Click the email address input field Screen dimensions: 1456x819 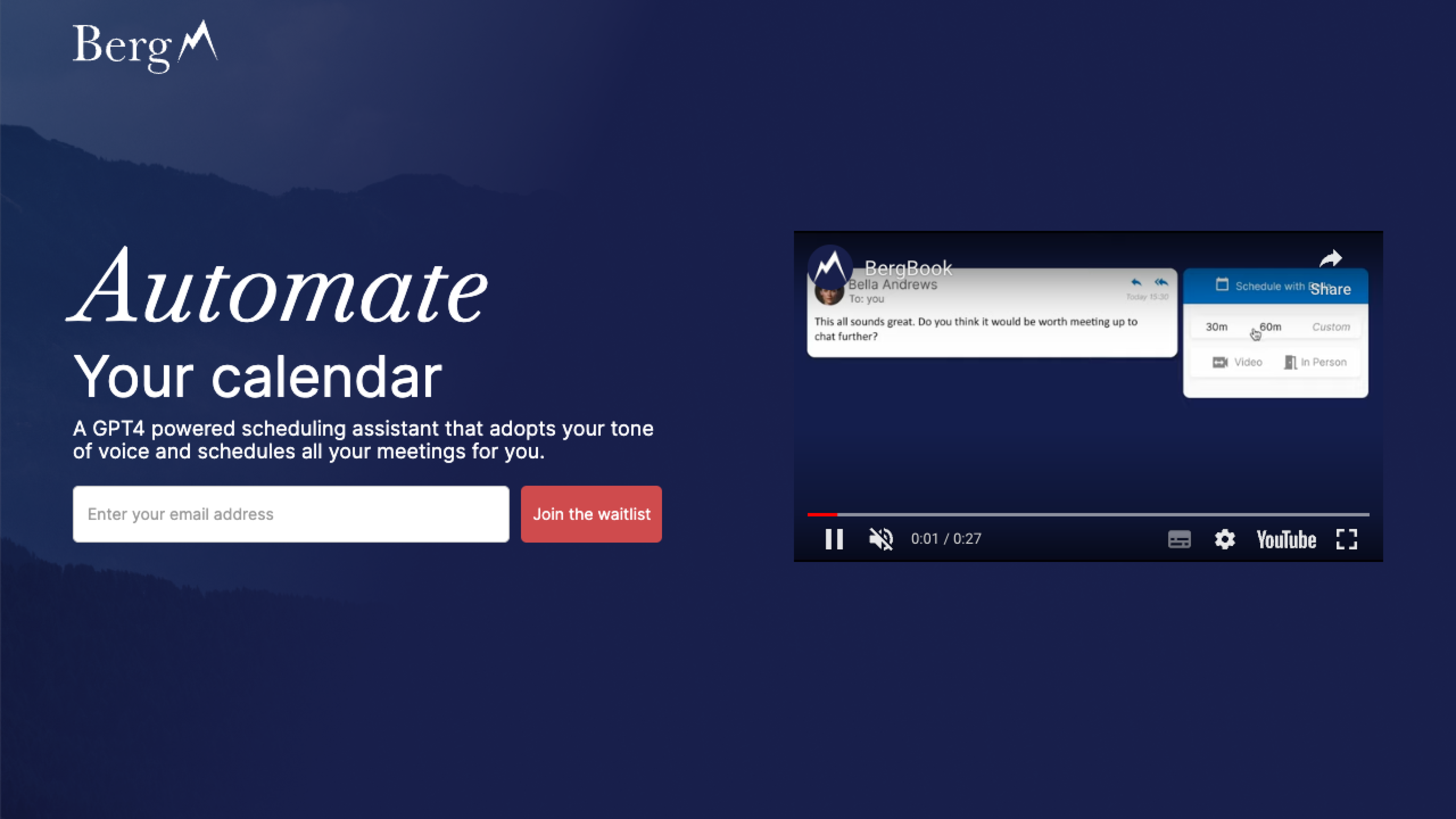click(x=291, y=513)
